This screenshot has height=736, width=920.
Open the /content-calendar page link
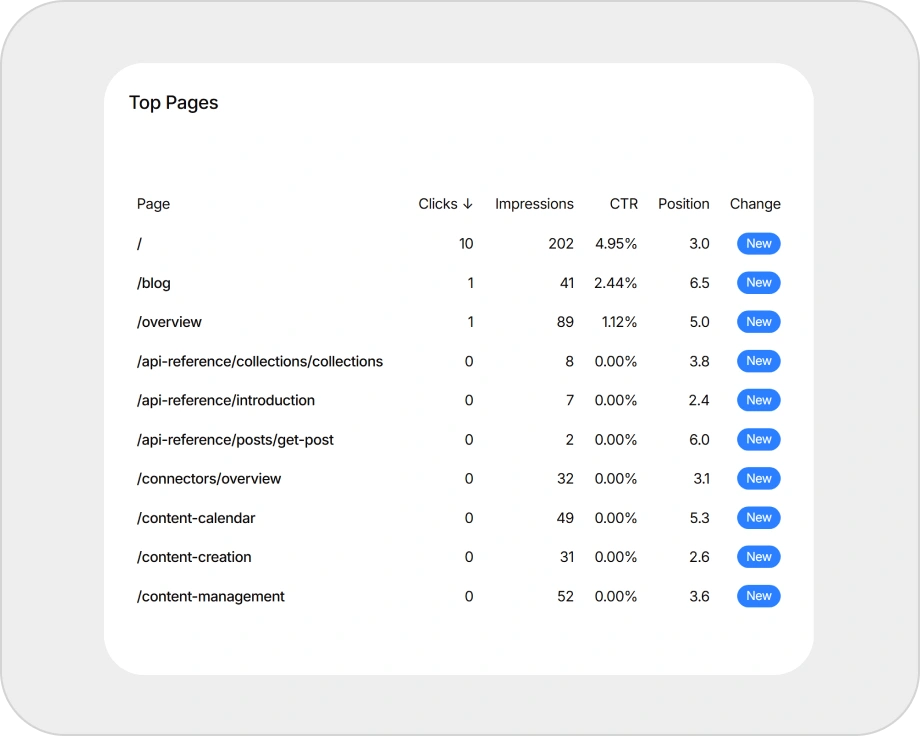tap(195, 518)
